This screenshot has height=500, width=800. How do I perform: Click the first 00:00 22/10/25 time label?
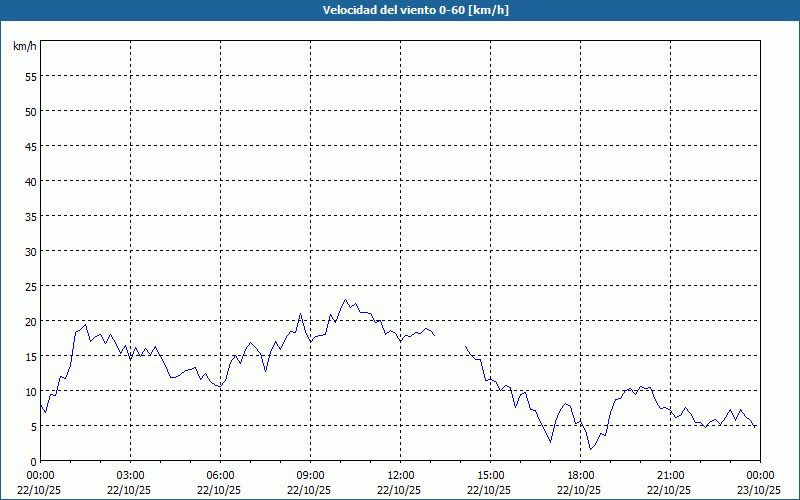(41, 481)
